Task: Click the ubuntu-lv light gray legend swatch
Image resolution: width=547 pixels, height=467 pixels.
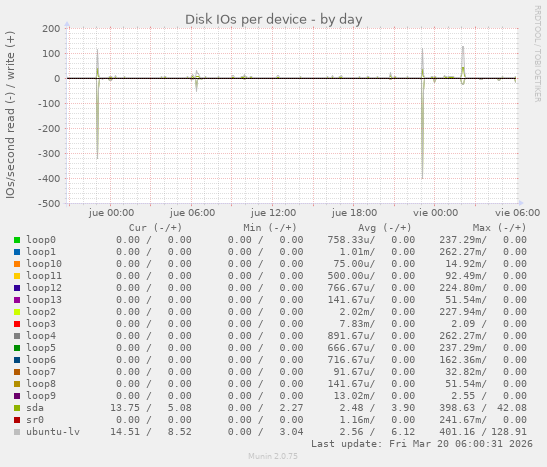Action: [17, 432]
